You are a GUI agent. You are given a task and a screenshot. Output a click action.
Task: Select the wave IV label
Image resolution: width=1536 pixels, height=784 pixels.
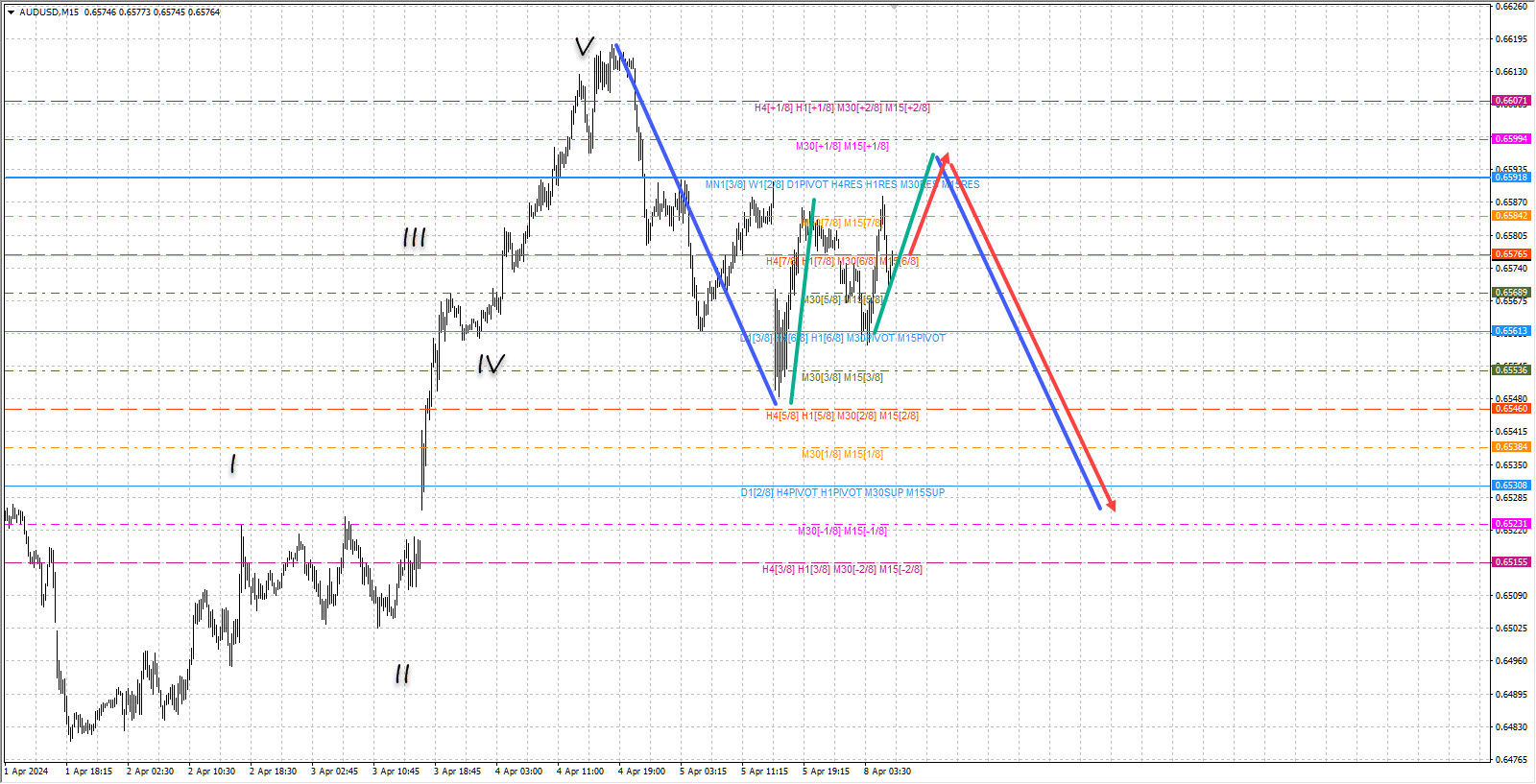pyautogui.click(x=491, y=364)
